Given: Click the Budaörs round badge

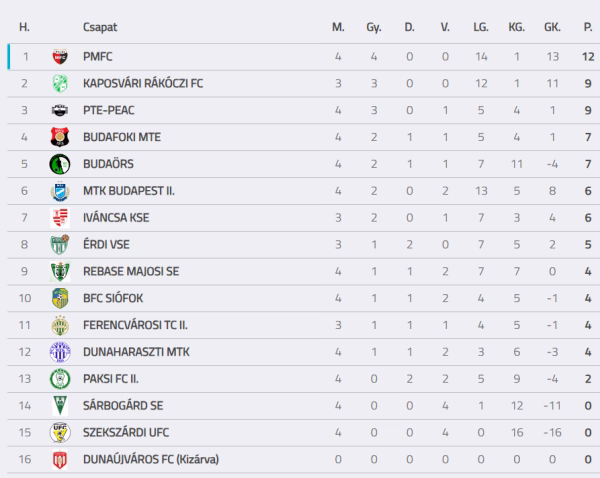Looking at the screenshot, I should point(60,164).
